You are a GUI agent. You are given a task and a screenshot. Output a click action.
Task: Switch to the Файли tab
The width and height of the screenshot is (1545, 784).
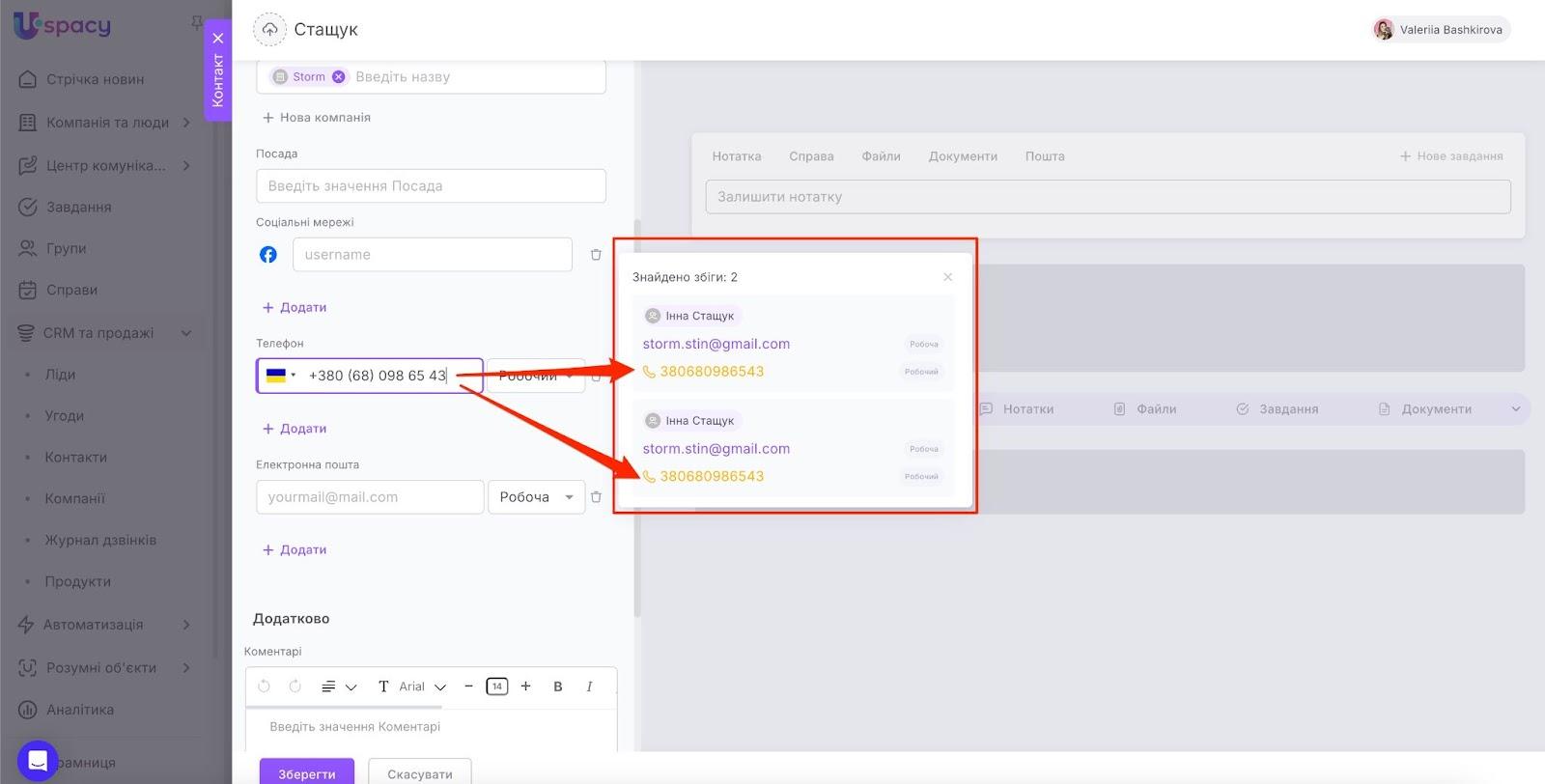point(881,156)
